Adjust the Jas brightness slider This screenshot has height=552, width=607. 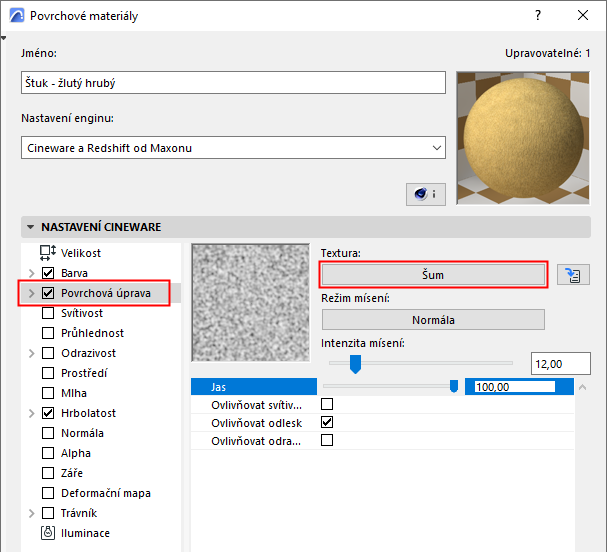point(454,386)
